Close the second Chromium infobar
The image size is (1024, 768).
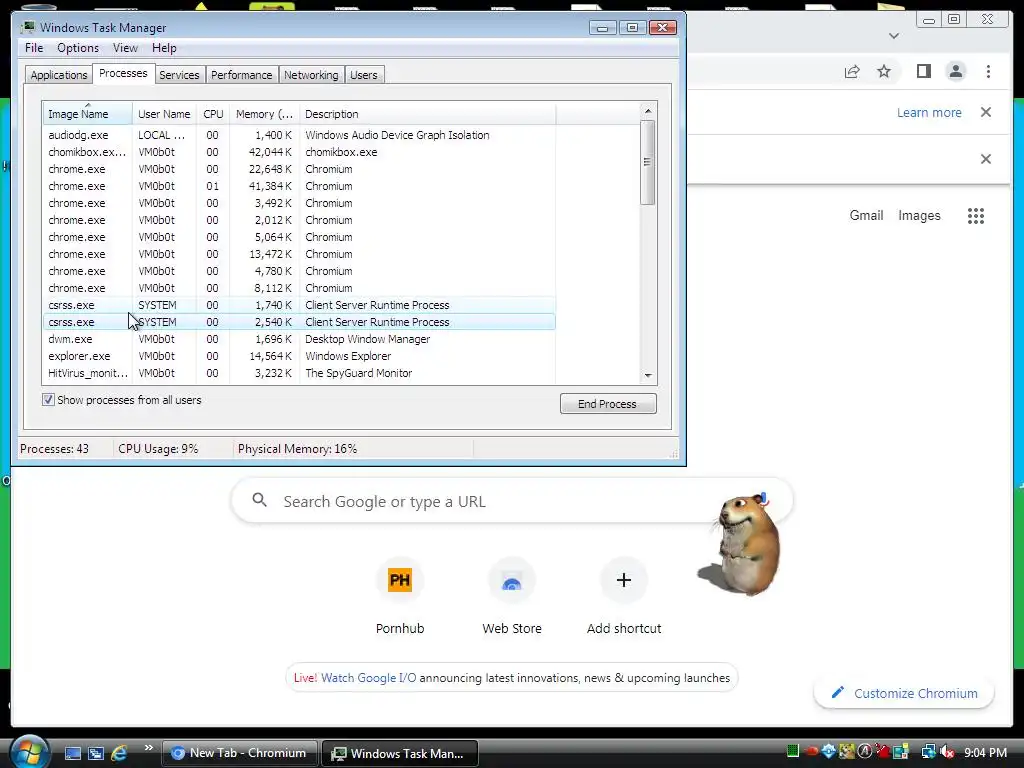(x=986, y=159)
